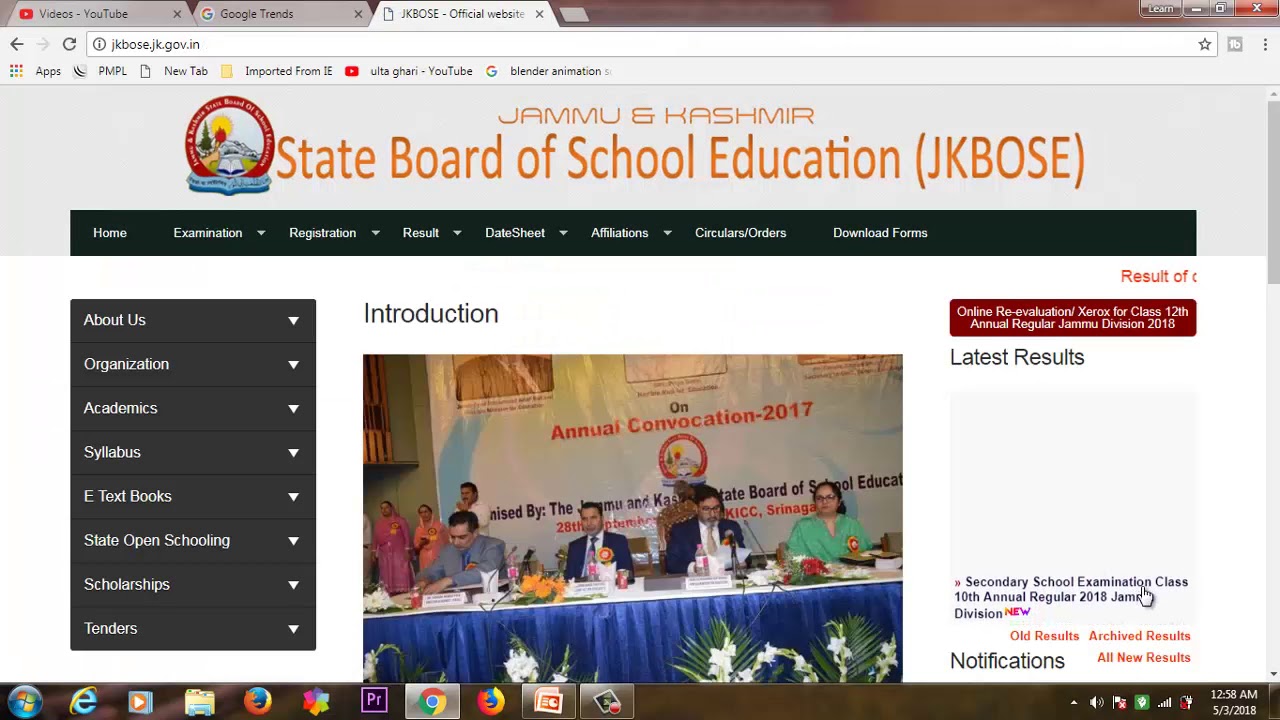Open the blender animation Google bookmark
1280x720 pixels.
[548, 71]
